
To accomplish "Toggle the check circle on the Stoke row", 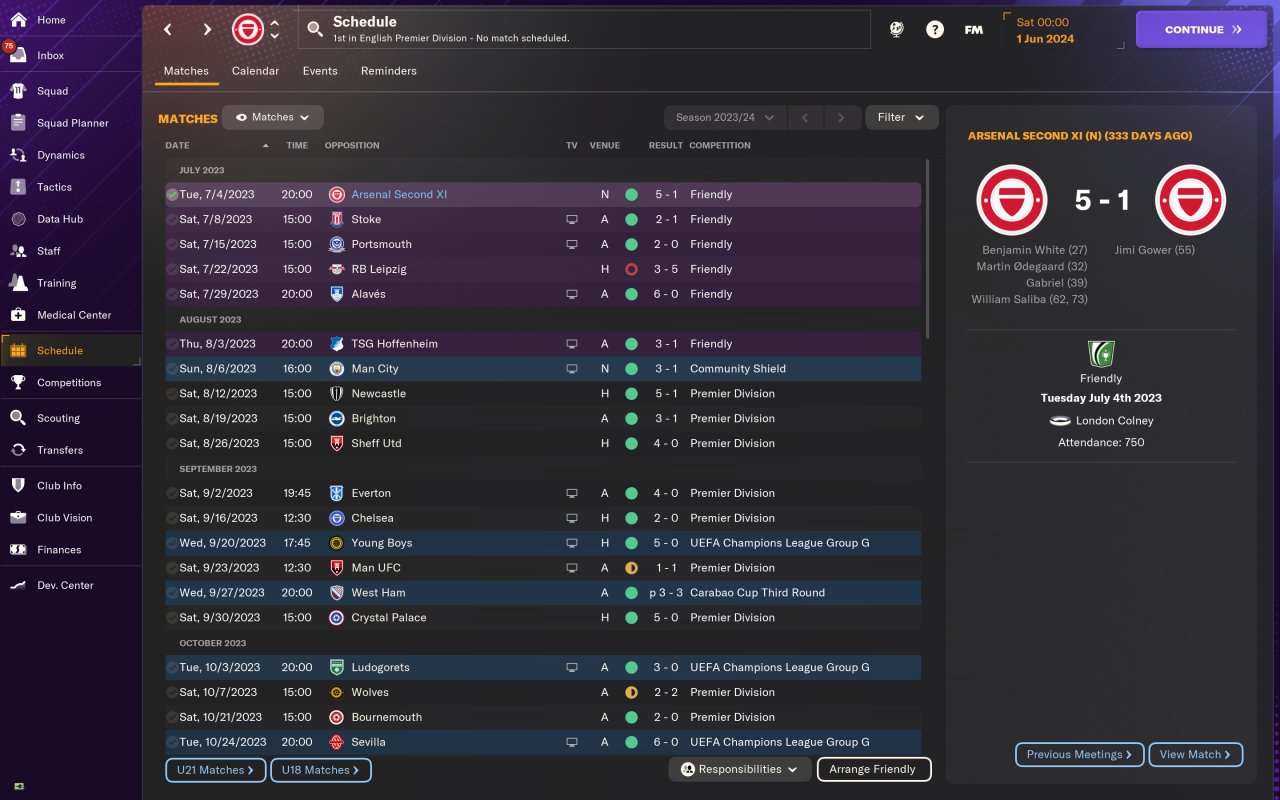I will (172, 220).
